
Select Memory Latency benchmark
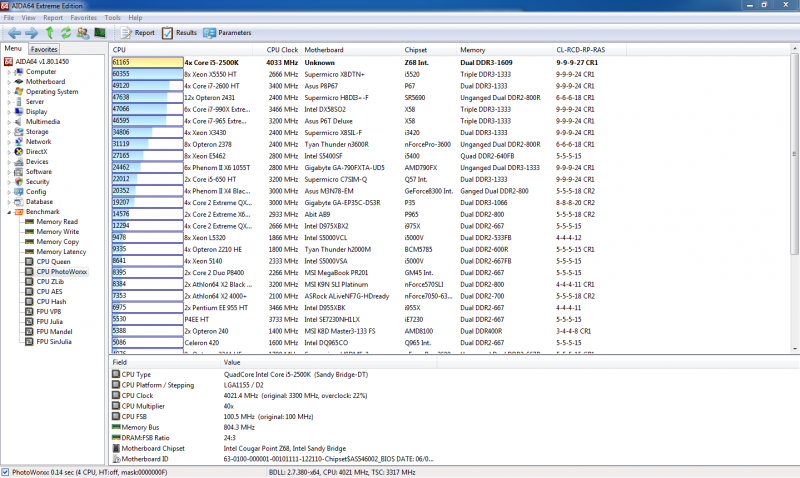[x=61, y=251]
